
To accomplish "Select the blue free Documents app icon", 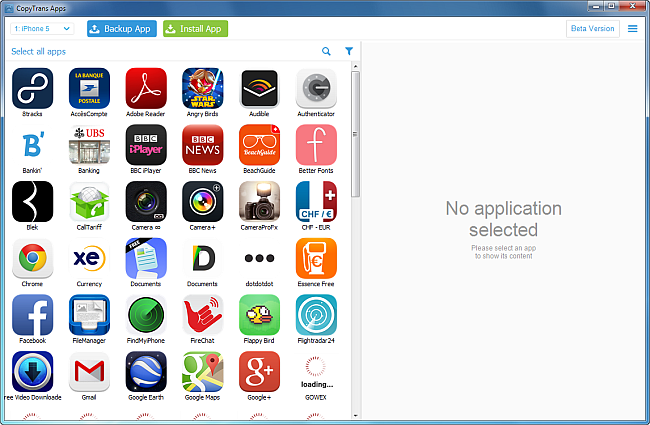I will tap(146, 258).
